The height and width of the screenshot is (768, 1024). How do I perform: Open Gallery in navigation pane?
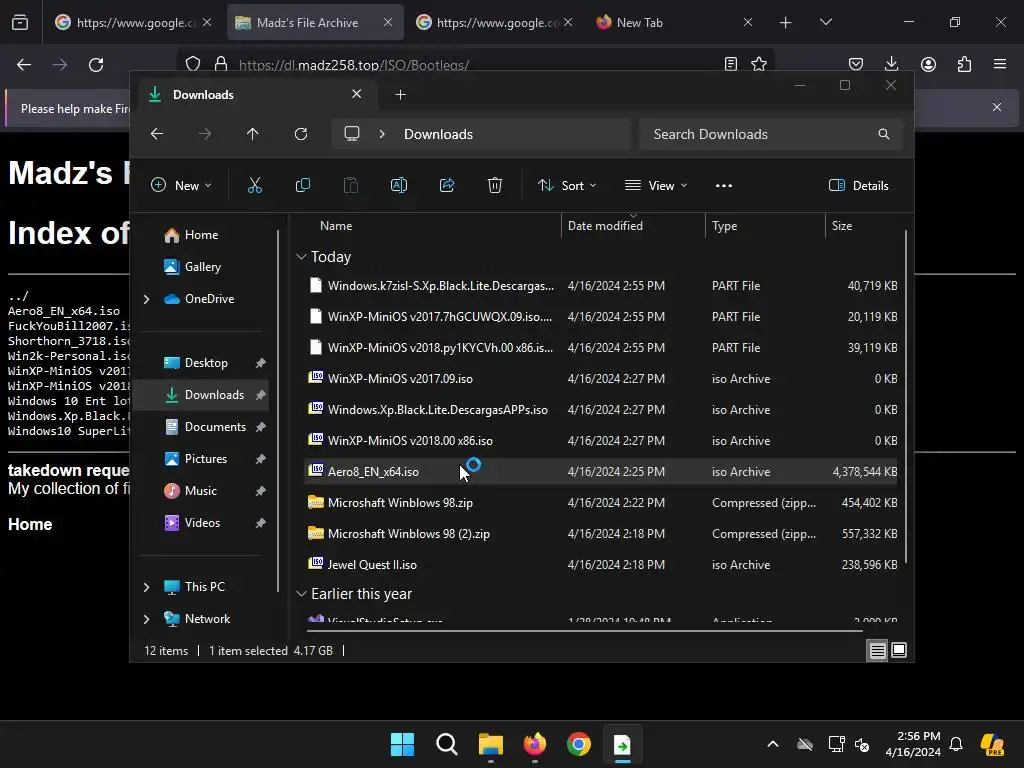coord(202,267)
